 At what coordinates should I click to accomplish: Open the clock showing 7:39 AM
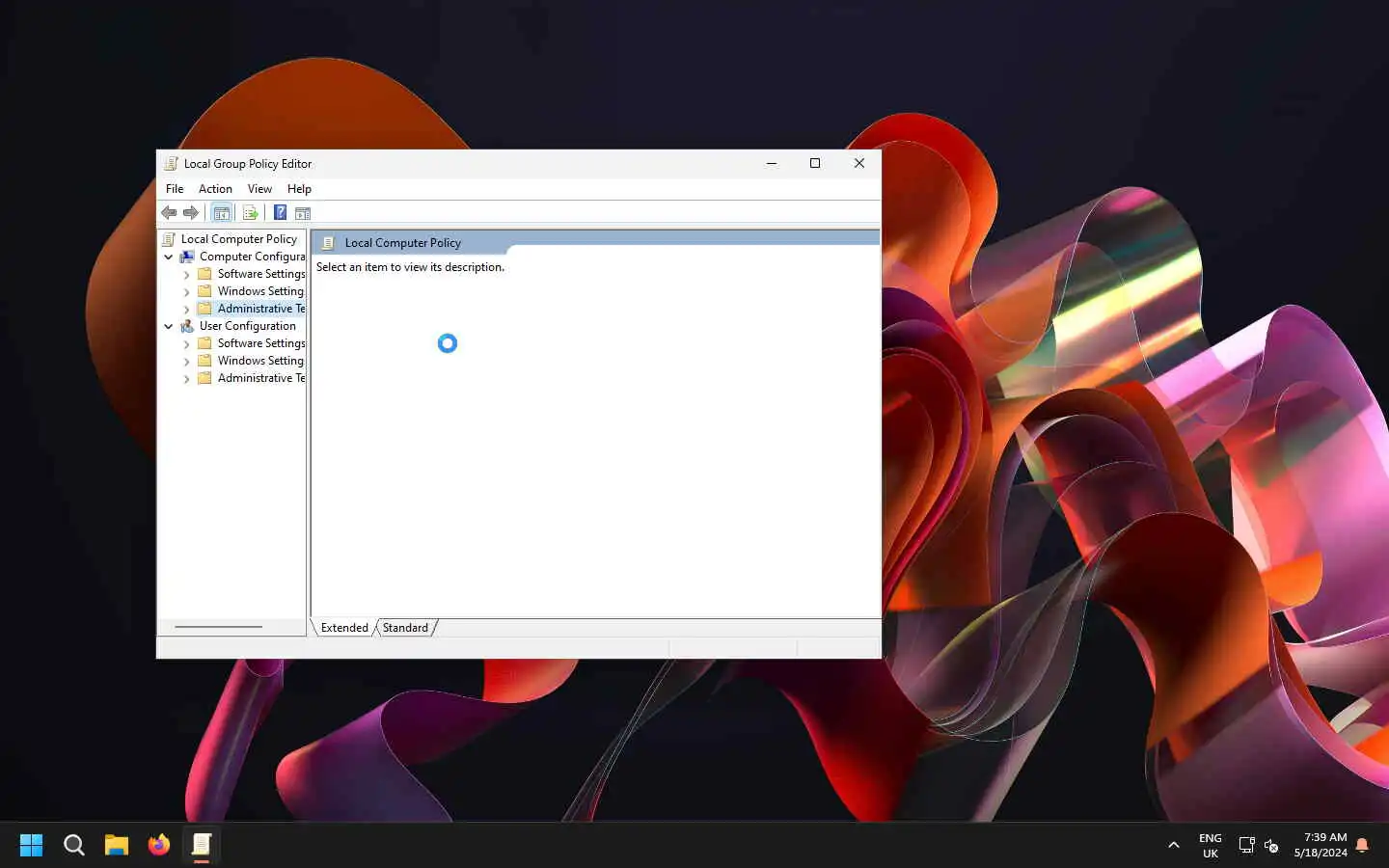[1321, 845]
